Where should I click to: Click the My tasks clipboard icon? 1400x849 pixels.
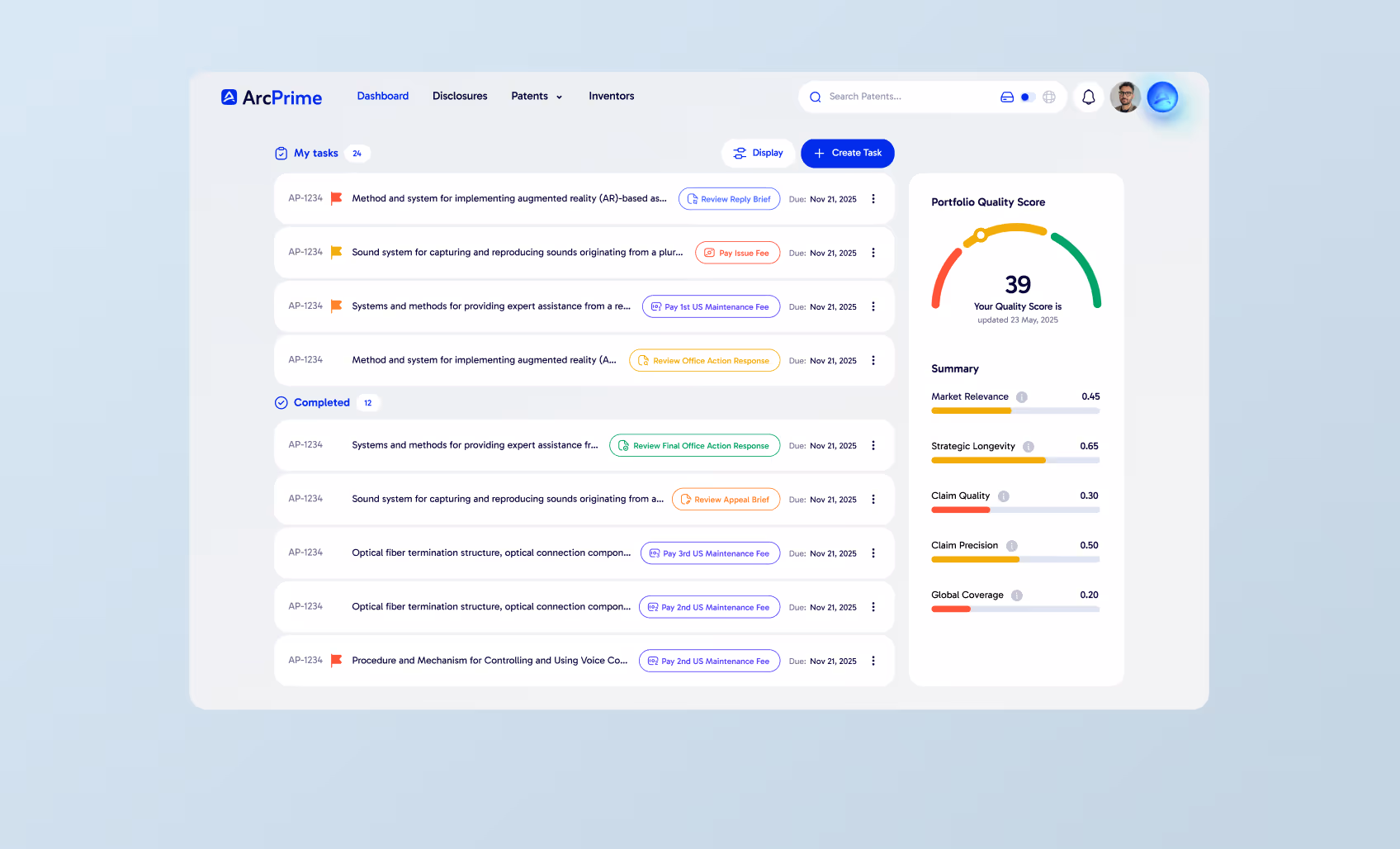tap(281, 154)
